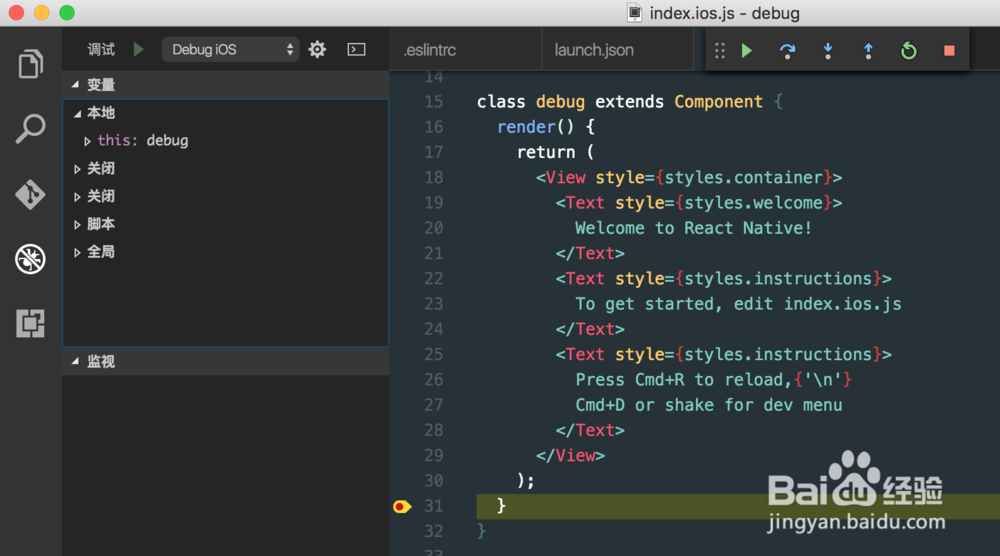
Task: Click the index.ios.js window title icon
Action: click(x=635, y=13)
